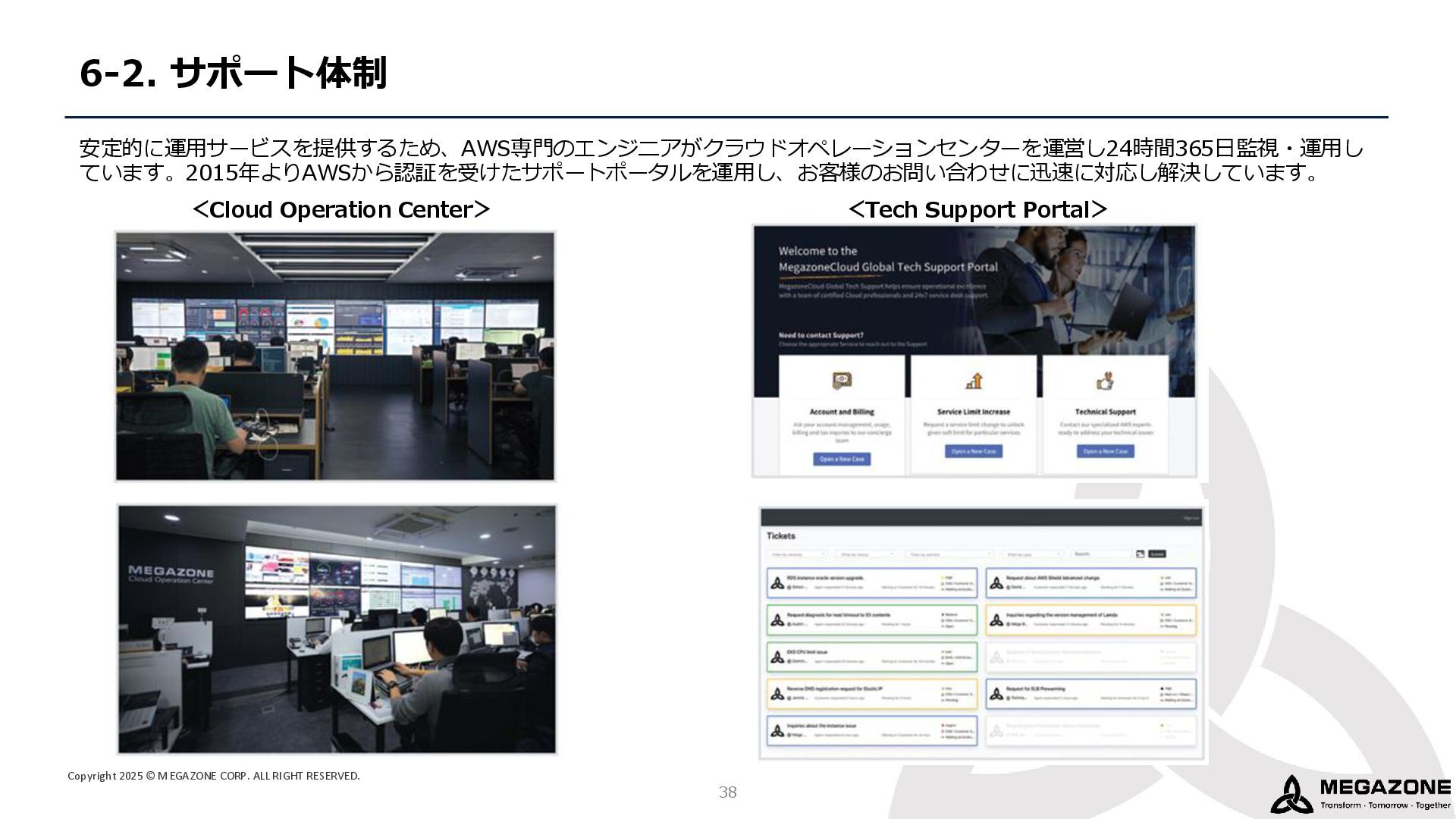Click the Account and Billing money icon
The height and width of the screenshot is (819, 1456).
pyautogui.click(x=841, y=381)
